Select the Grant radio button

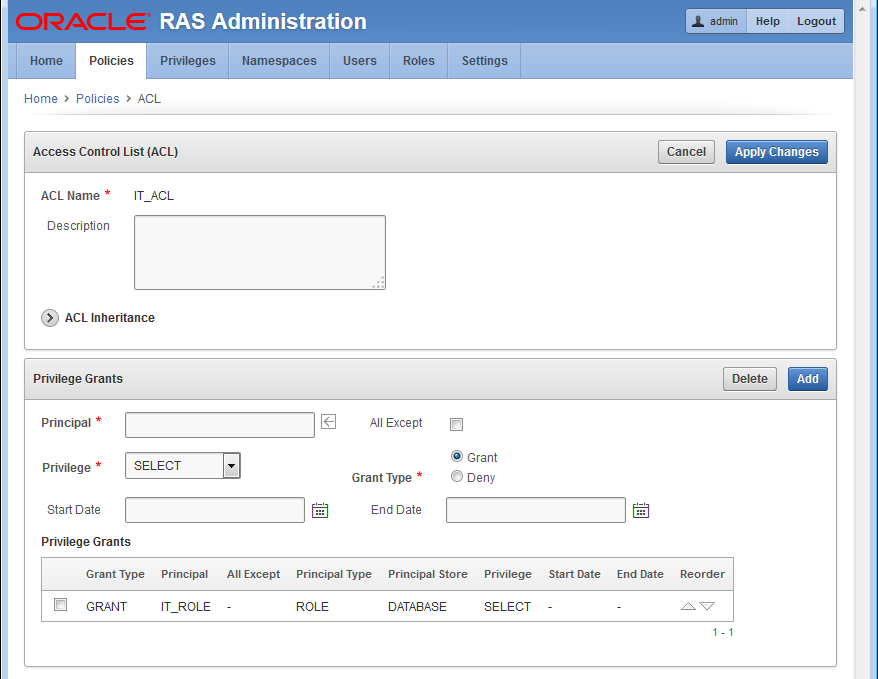[457, 456]
